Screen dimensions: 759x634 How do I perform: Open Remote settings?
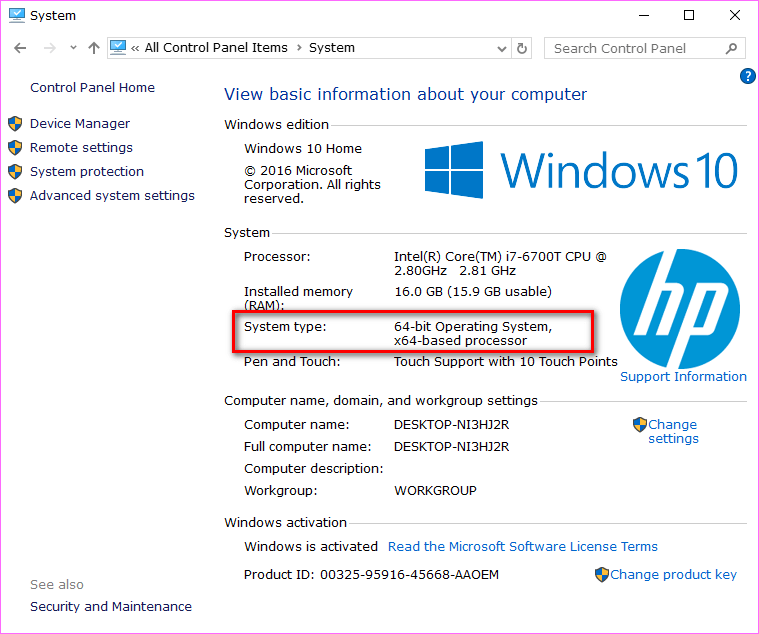pos(81,148)
